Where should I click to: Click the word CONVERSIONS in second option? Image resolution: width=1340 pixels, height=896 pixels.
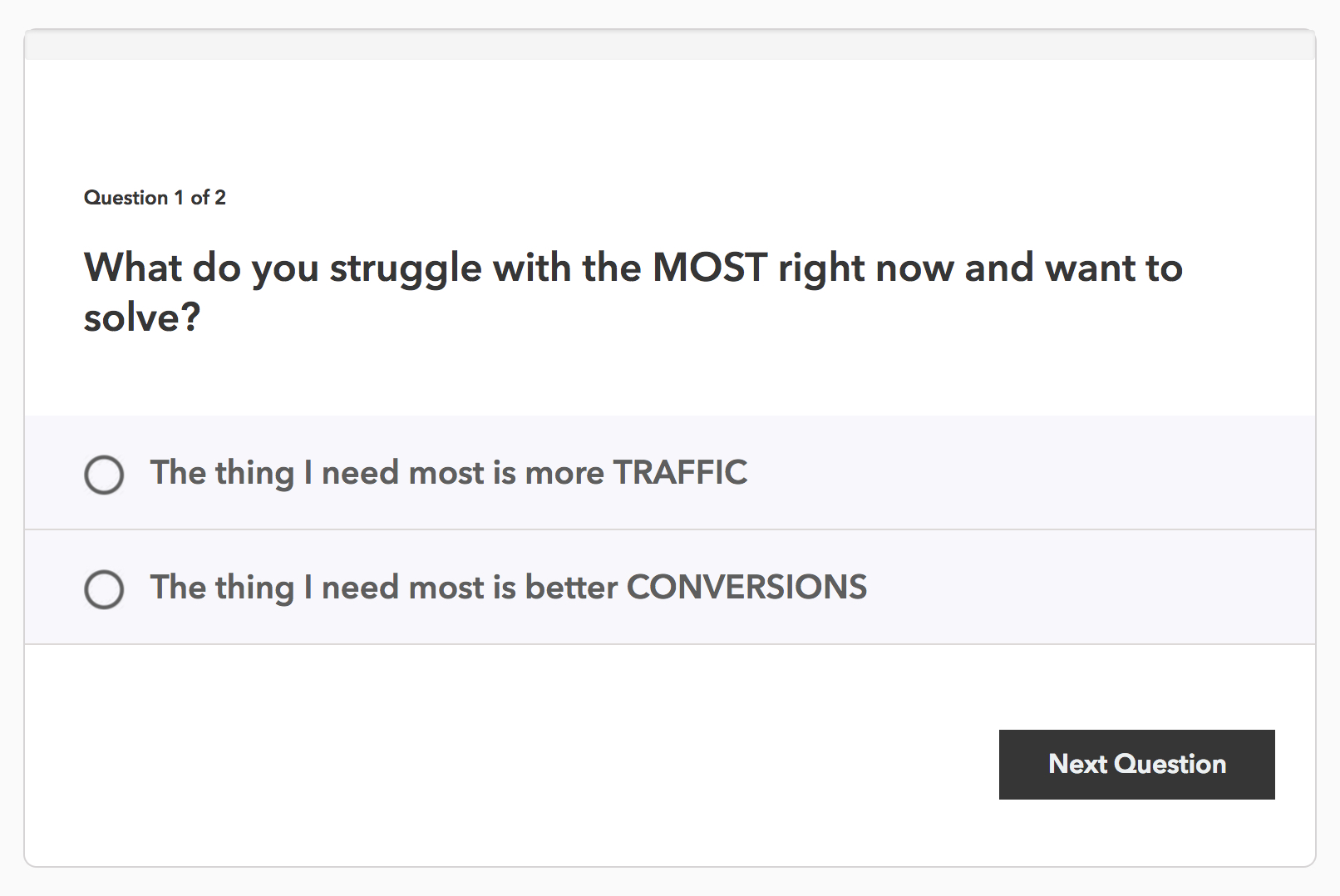point(746,588)
